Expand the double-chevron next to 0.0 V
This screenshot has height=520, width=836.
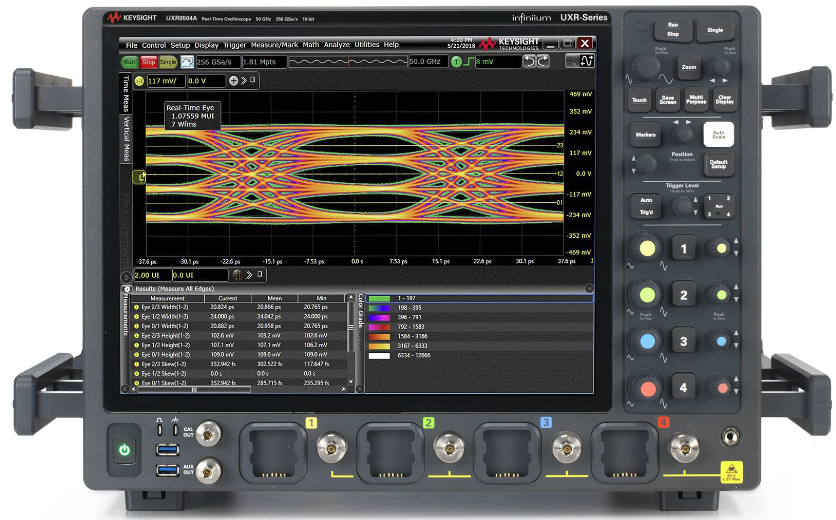tap(246, 80)
